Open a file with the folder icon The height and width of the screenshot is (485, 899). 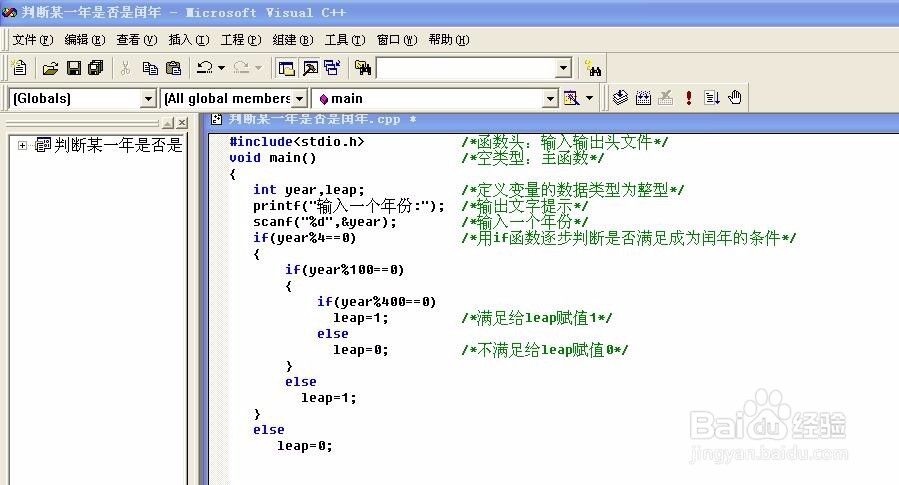click(x=50, y=68)
